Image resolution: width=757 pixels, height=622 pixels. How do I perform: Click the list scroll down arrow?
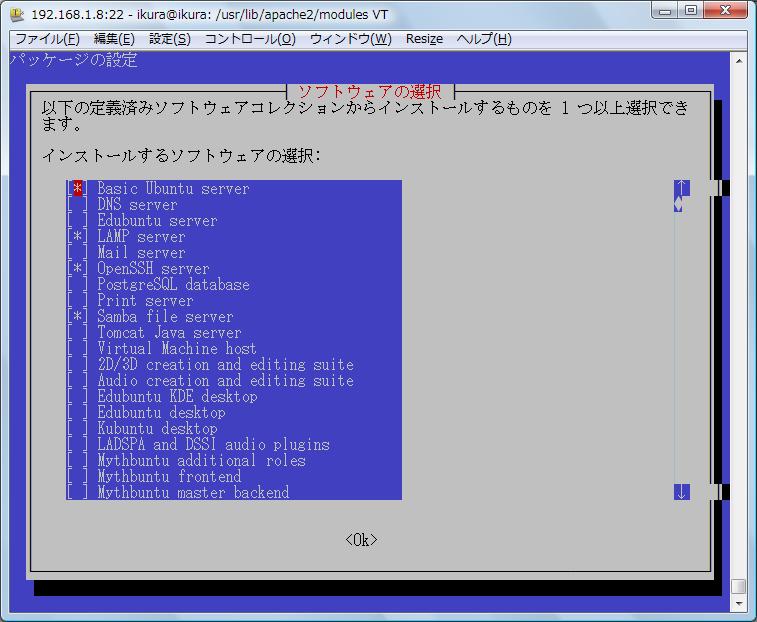click(x=682, y=492)
